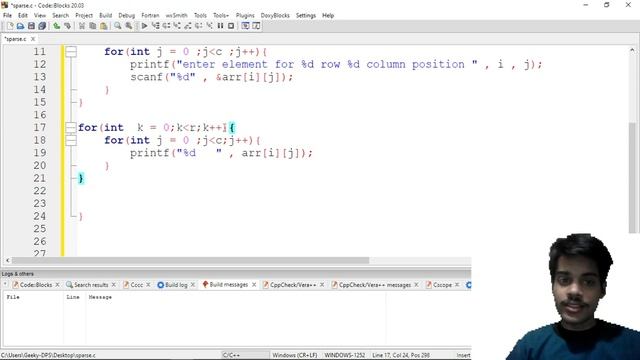The width and height of the screenshot is (640, 360).
Task: Create a new file from toolbar
Action: [10, 26]
